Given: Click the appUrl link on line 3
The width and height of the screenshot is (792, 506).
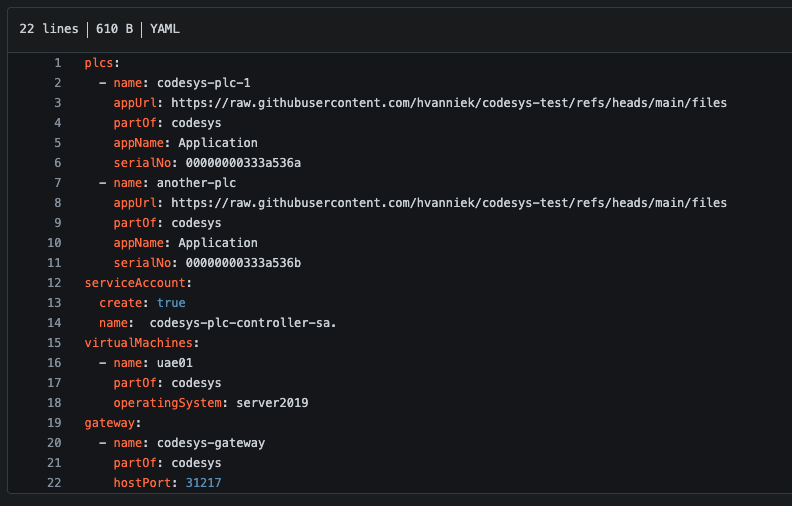Looking at the screenshot, I should coord(449,103).
